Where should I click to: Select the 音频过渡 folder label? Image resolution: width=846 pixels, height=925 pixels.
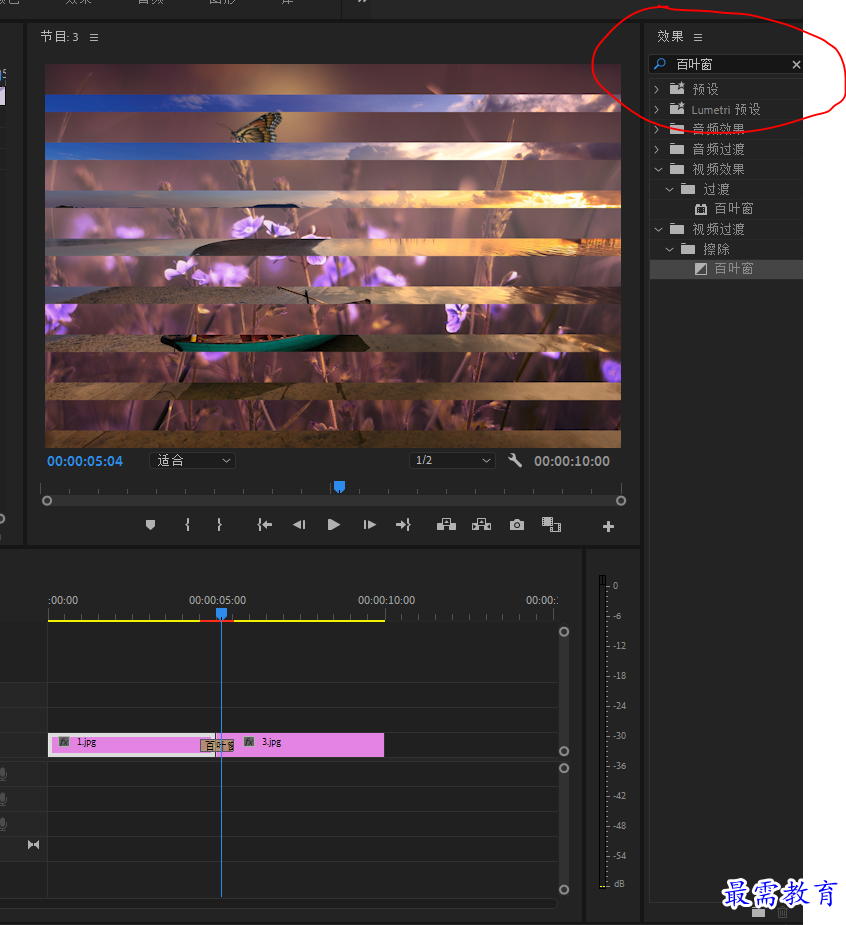718,149
